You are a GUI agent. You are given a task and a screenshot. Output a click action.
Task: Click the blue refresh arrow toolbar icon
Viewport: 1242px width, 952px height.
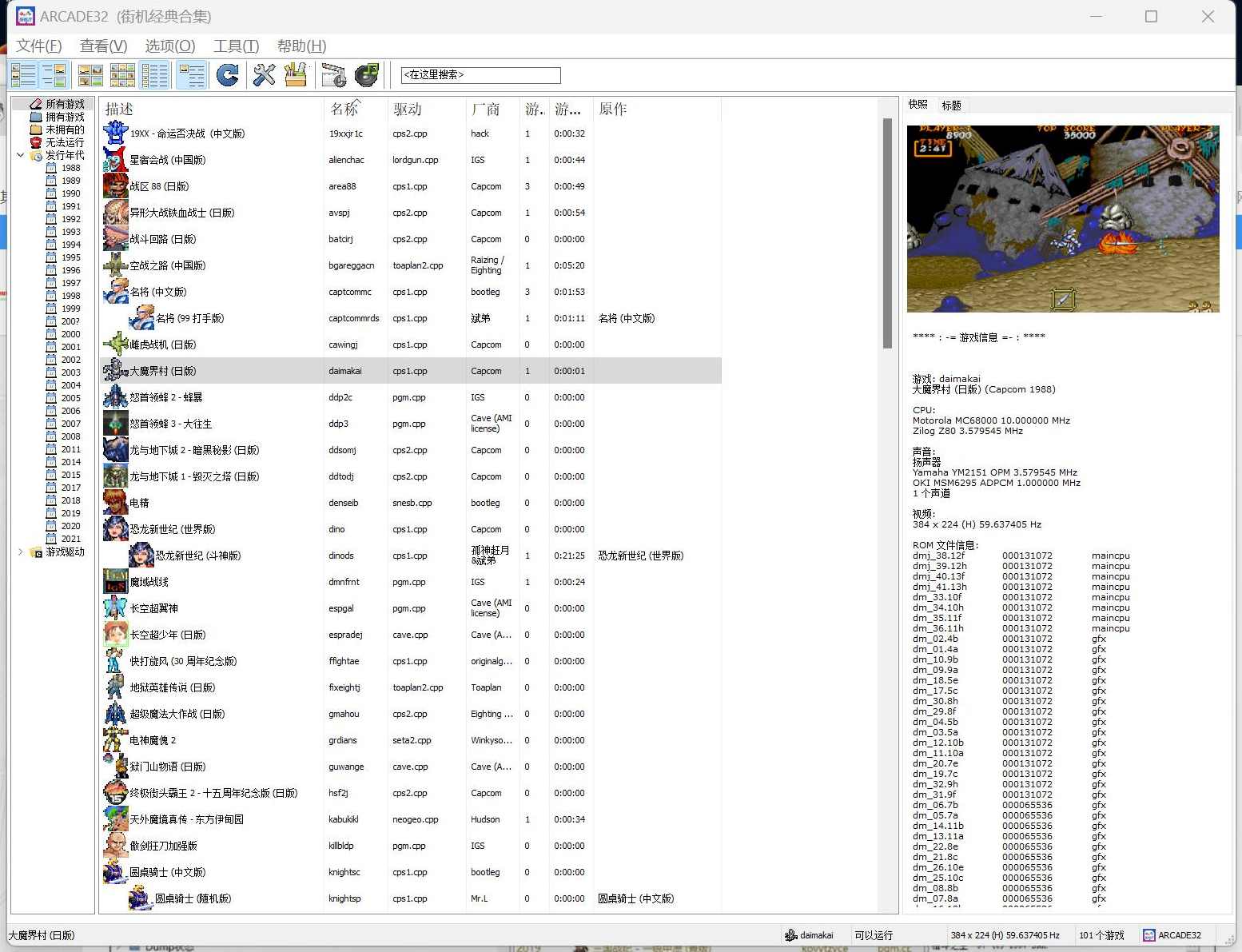coord(228,75)
